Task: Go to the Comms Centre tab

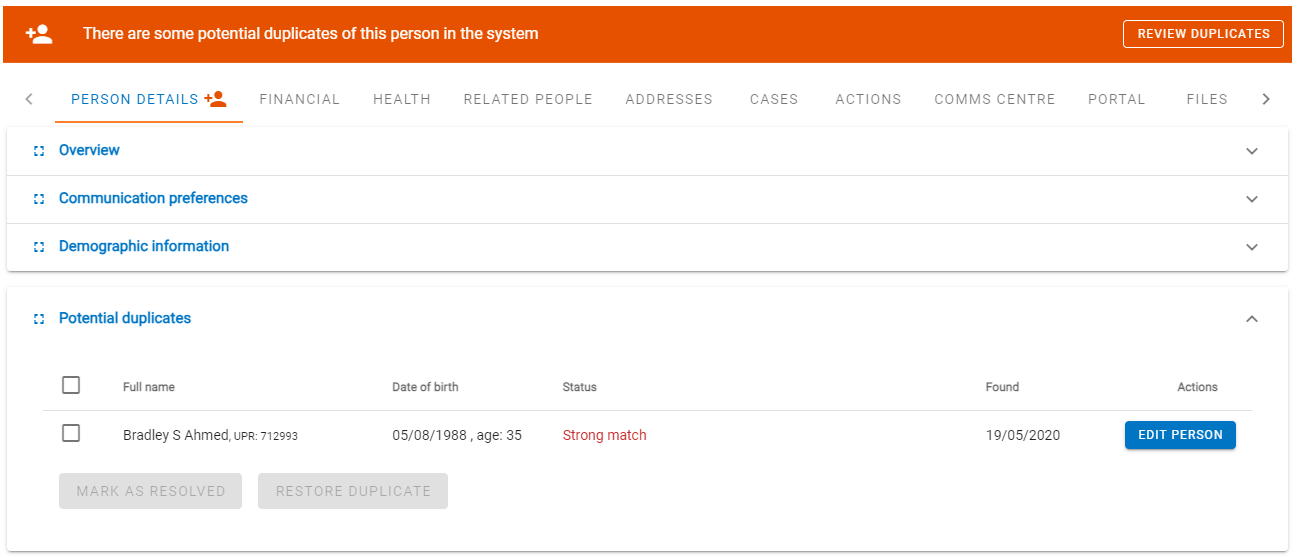Action: pos(995,99)
